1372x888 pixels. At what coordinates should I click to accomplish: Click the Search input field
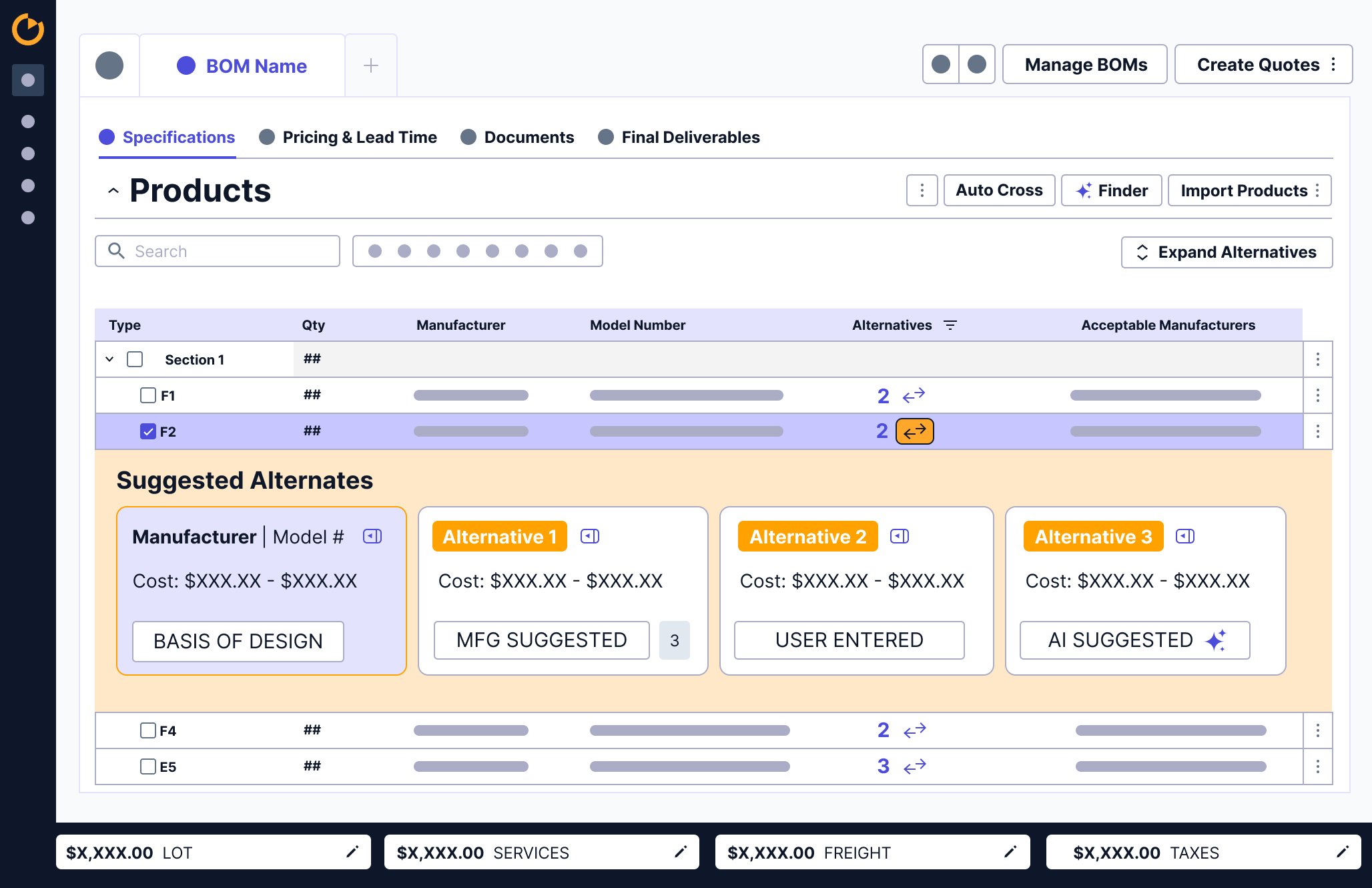point(227,252)
